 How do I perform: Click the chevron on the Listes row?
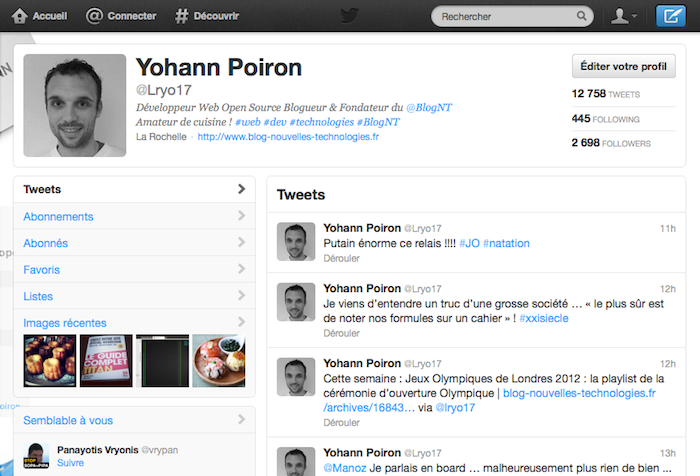[242, 295]
